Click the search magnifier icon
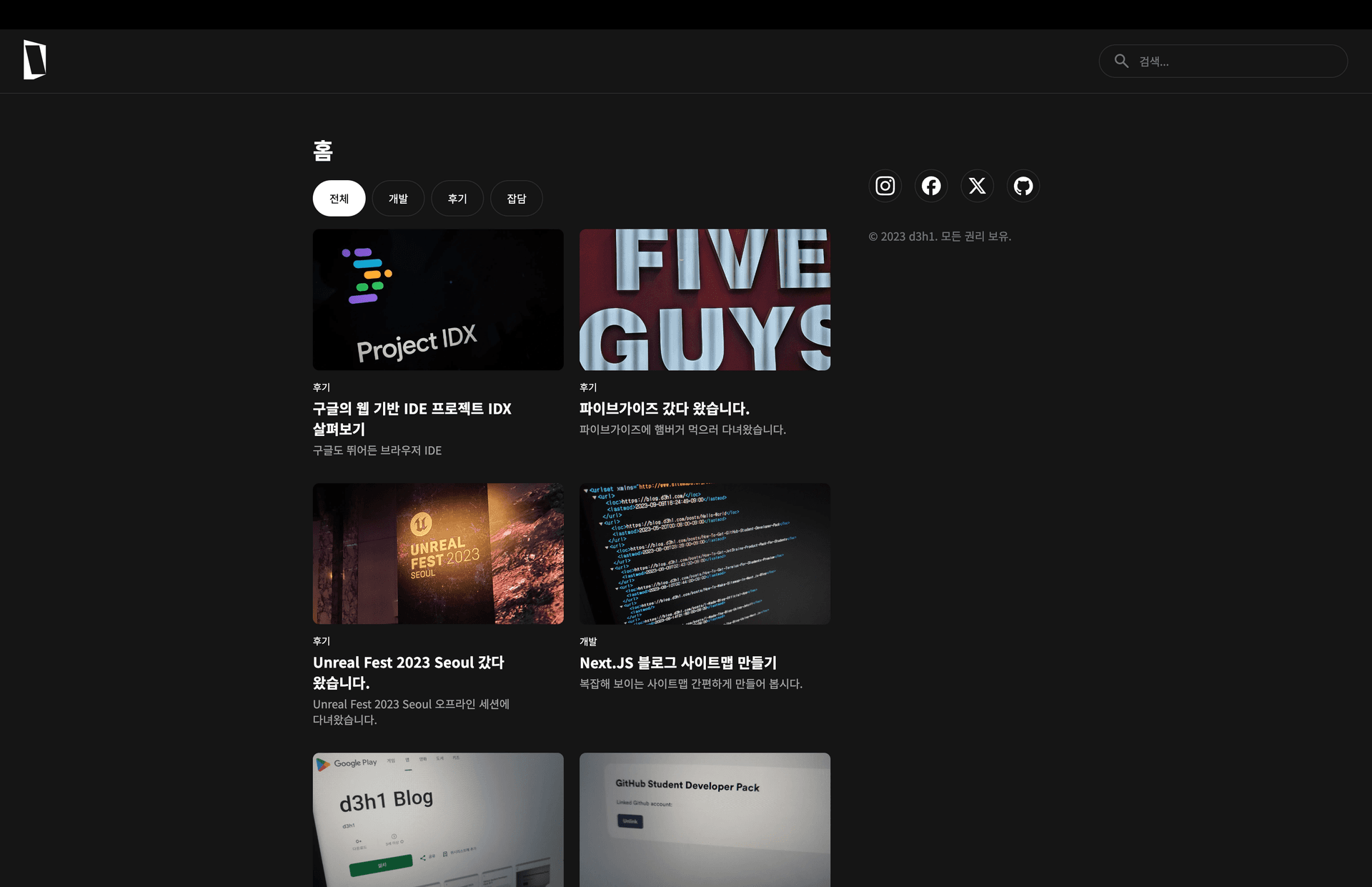1372x887 pixels. 1121,61
